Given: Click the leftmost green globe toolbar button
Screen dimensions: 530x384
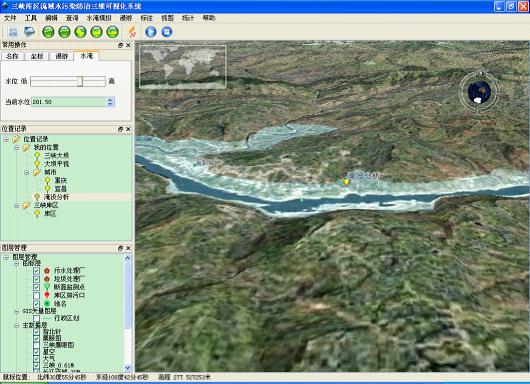Looking at the screenshot, I should 48,32.
